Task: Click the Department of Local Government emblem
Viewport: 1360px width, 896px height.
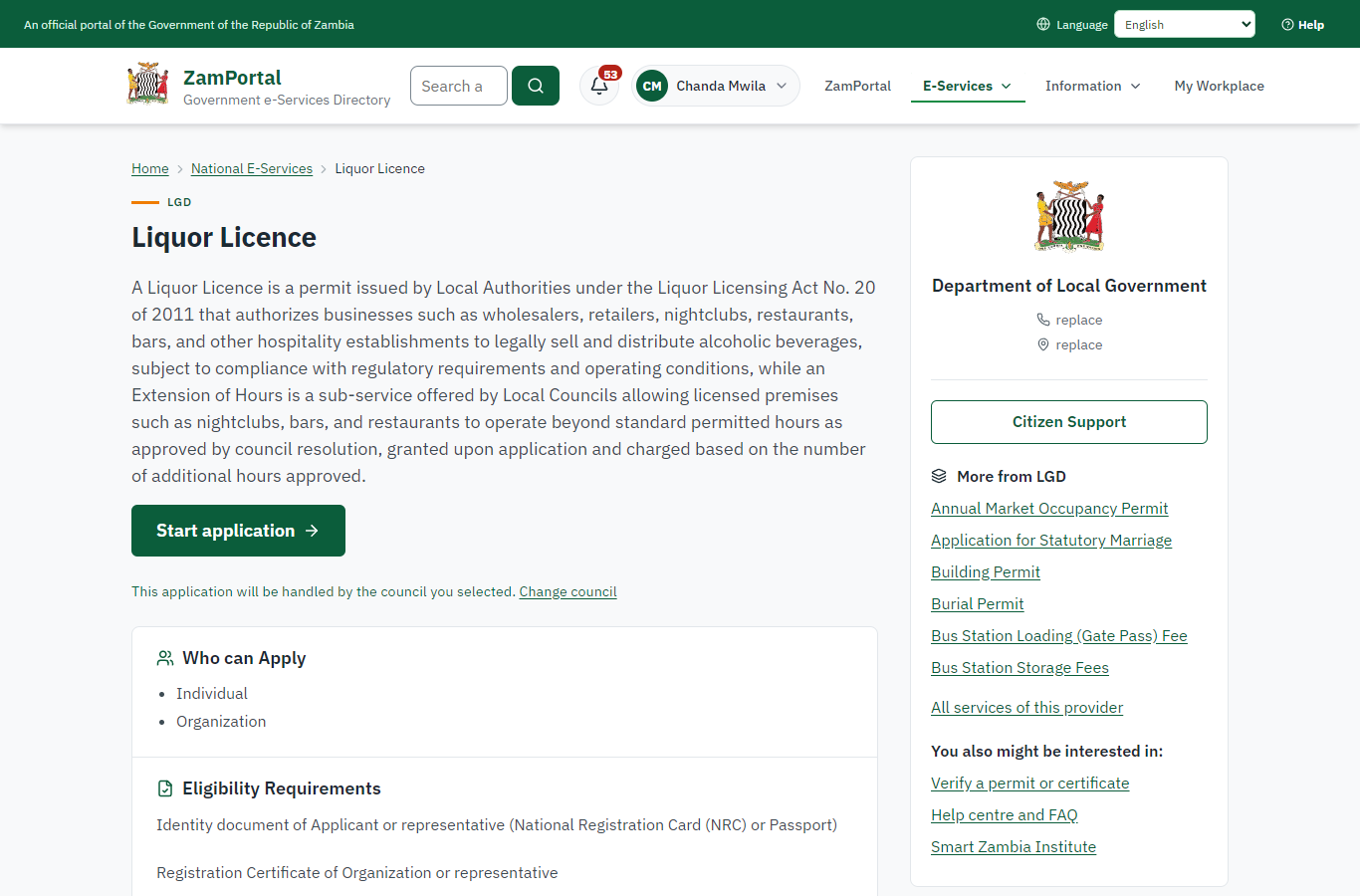Action: (1069, 216)
